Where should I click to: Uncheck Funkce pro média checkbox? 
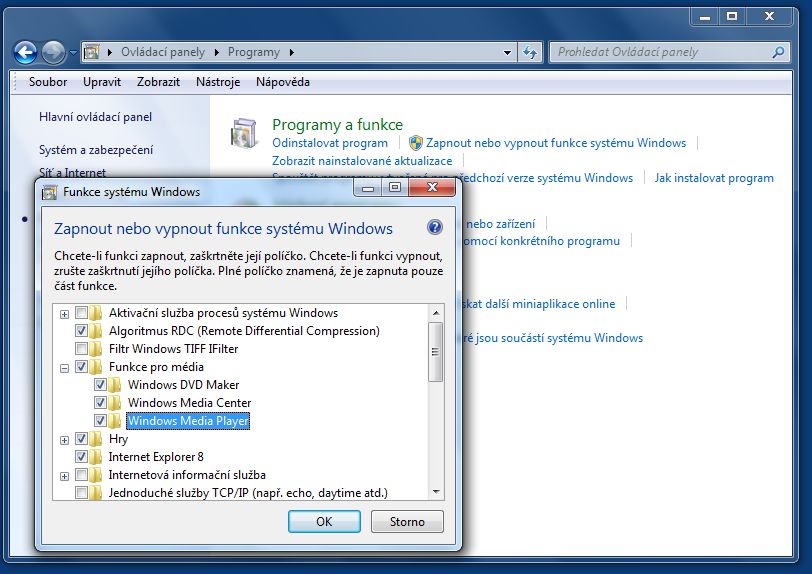coord(81,367)
